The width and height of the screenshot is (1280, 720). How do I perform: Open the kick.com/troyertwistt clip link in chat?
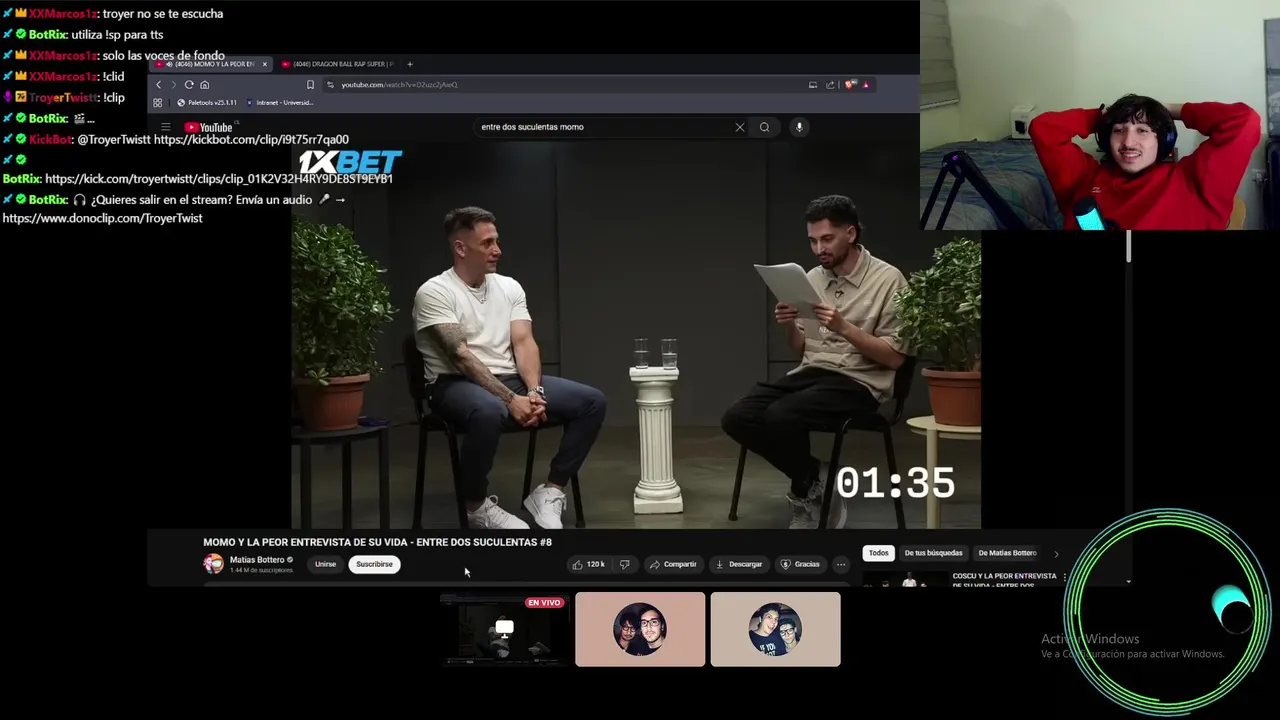click(x=219, y=178)
